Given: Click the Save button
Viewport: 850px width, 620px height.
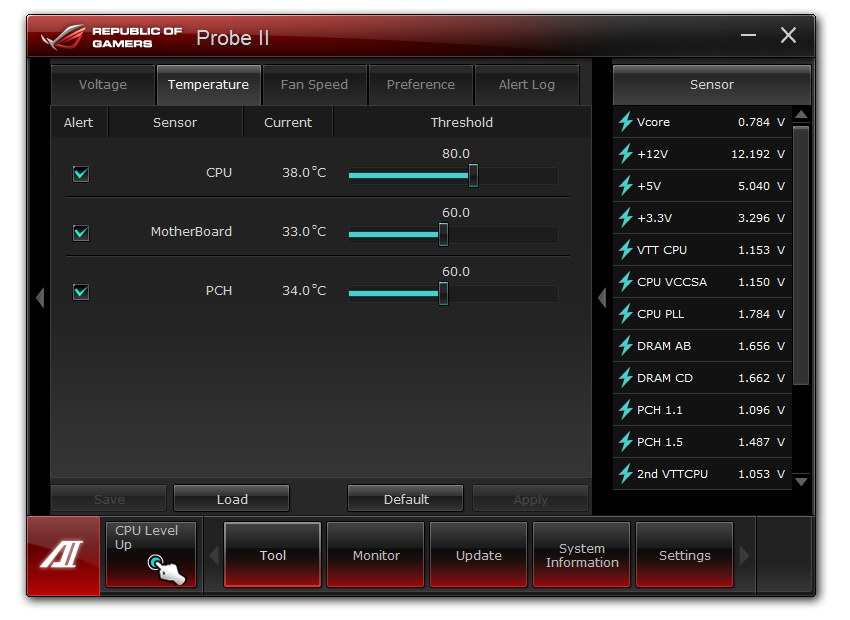Looking at the screenshot, I should tap(109, 499).
